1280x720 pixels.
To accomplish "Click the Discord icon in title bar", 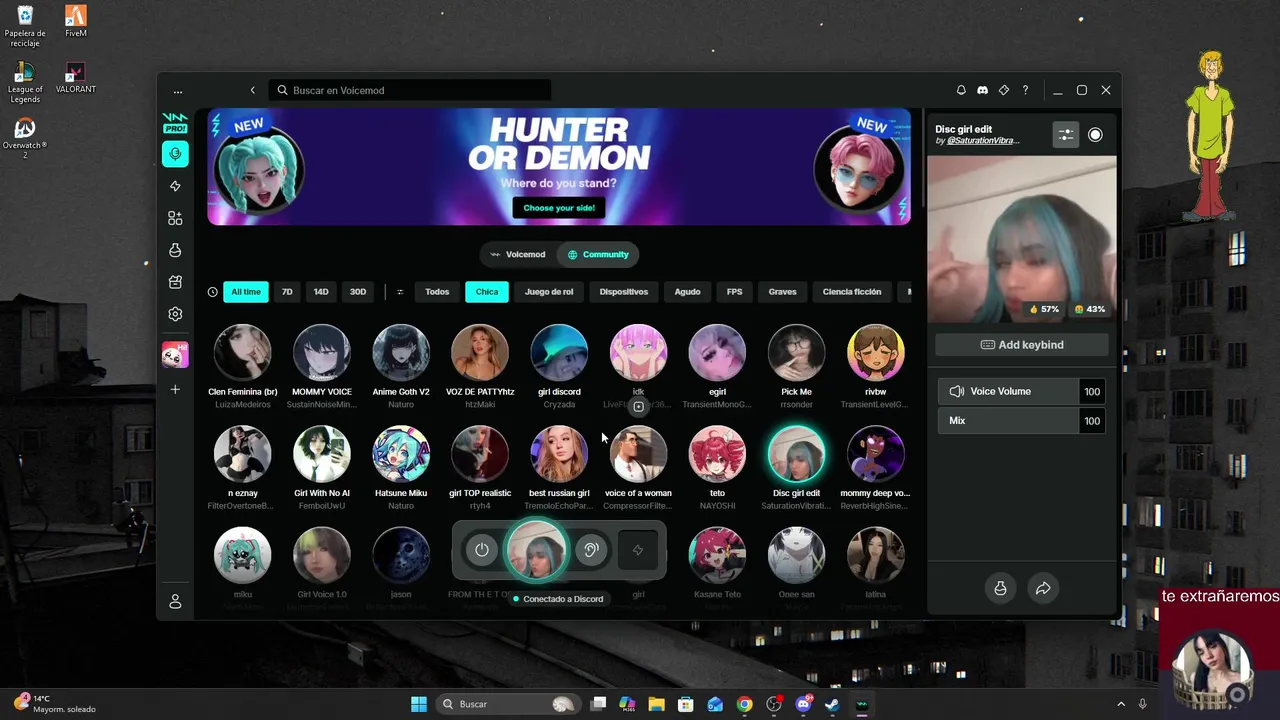I will [982, 90].
